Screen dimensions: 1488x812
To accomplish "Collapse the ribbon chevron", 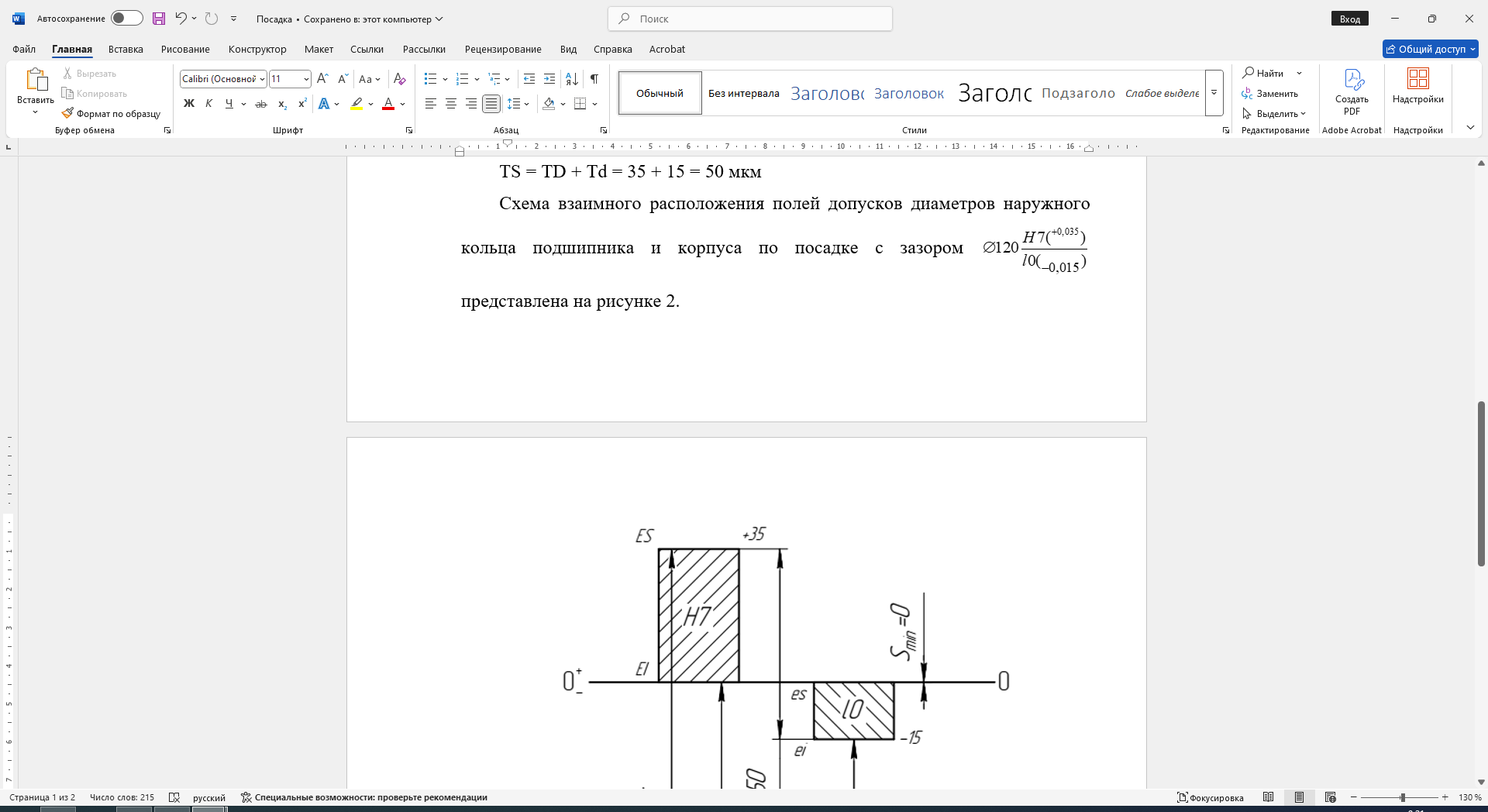I will pos(1470,128).
